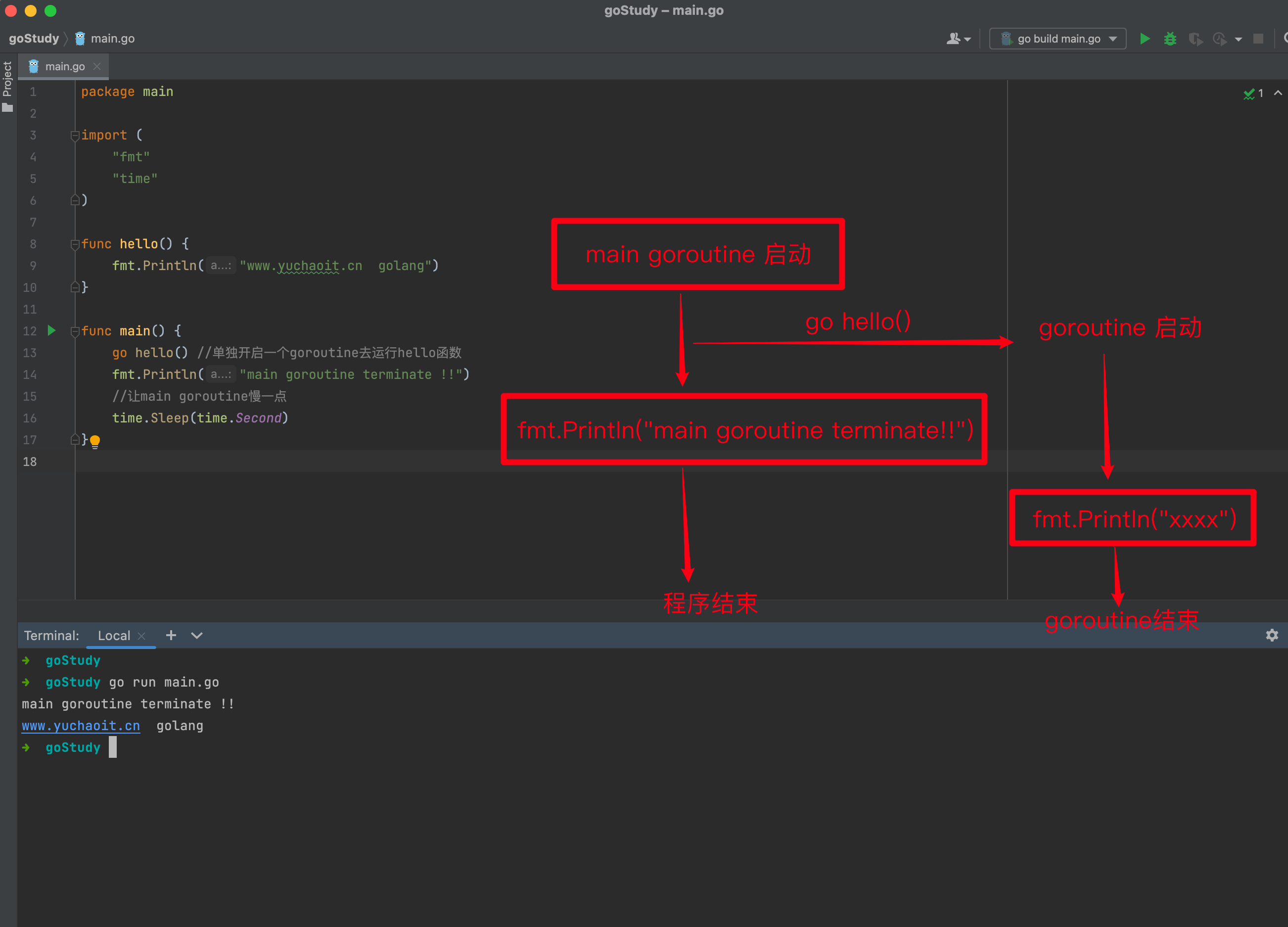
Task: Click the Profiler run icon
Action: tap(1219, 39)
